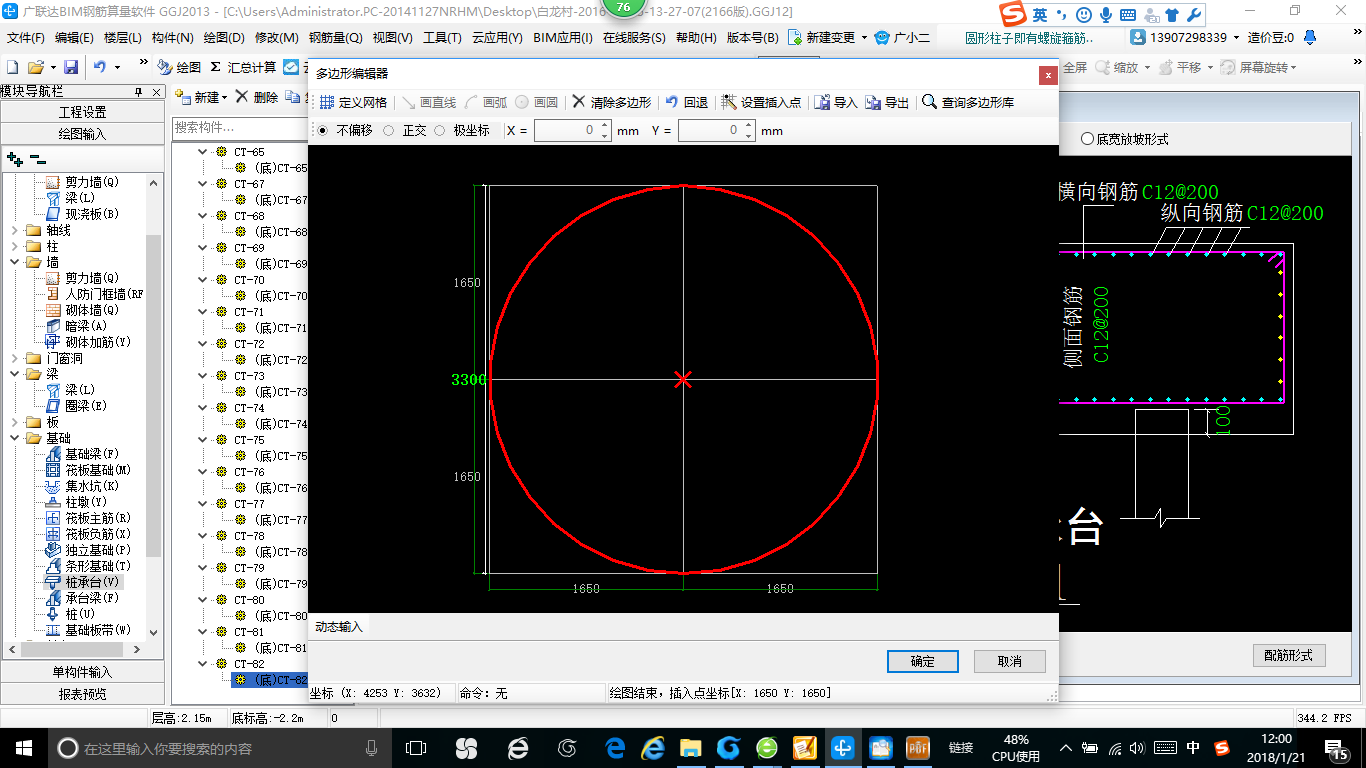Click the Undo (回退) tool in polygon editor
The height and width of the screenshot is (768, 1366).
(687, 102)
